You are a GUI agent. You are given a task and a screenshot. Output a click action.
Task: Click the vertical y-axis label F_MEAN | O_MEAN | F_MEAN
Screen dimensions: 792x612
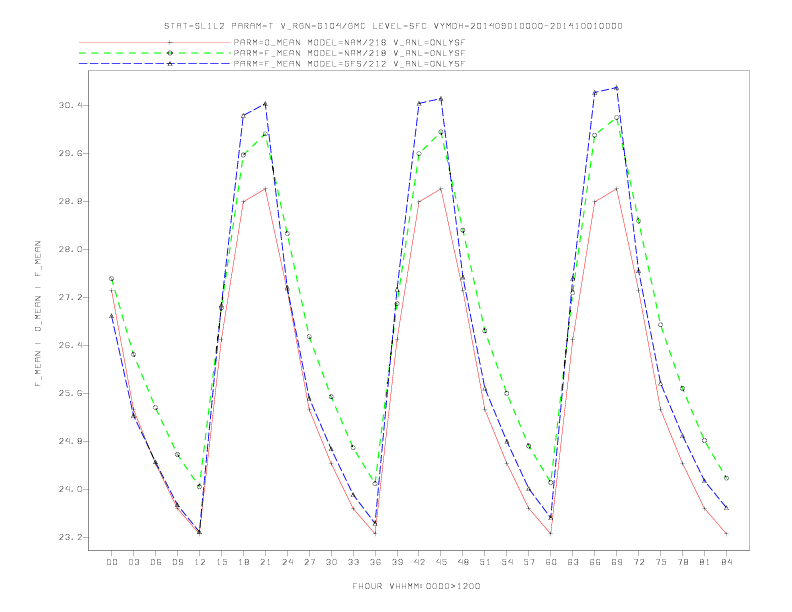[x=38, y=314]
